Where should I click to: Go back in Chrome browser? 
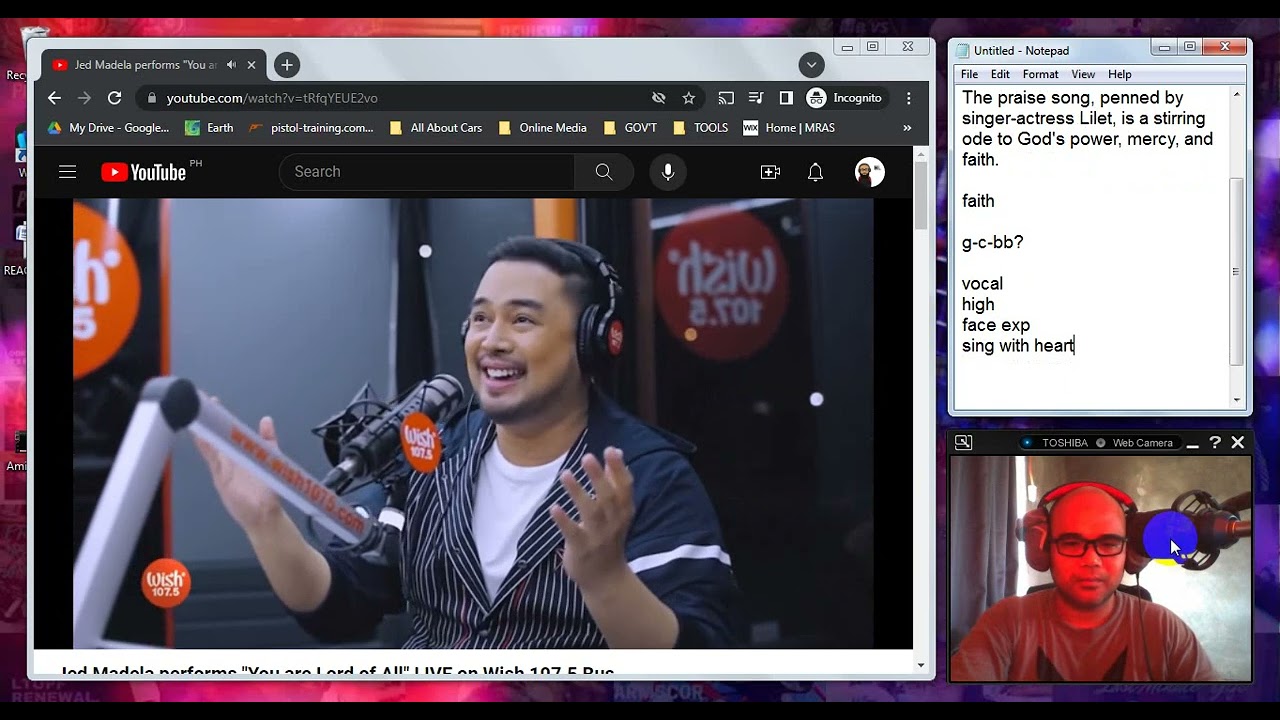(x=54, y=98)
